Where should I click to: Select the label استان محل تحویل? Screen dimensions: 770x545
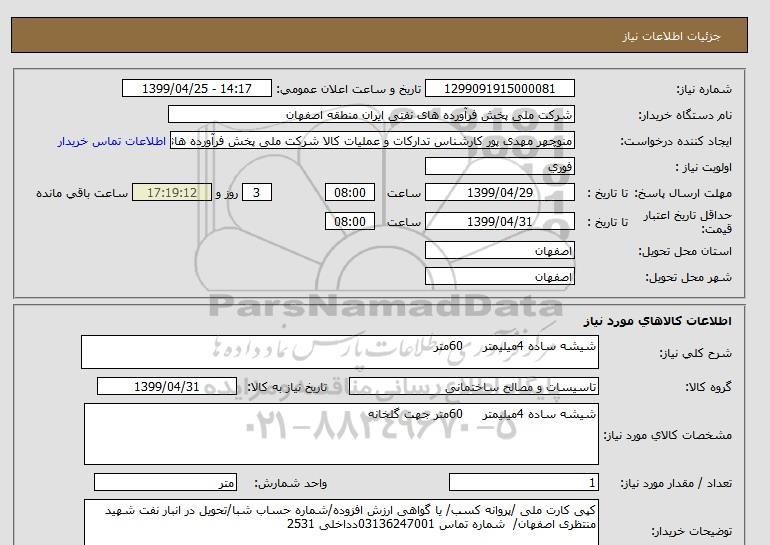(x=685, y=251)
